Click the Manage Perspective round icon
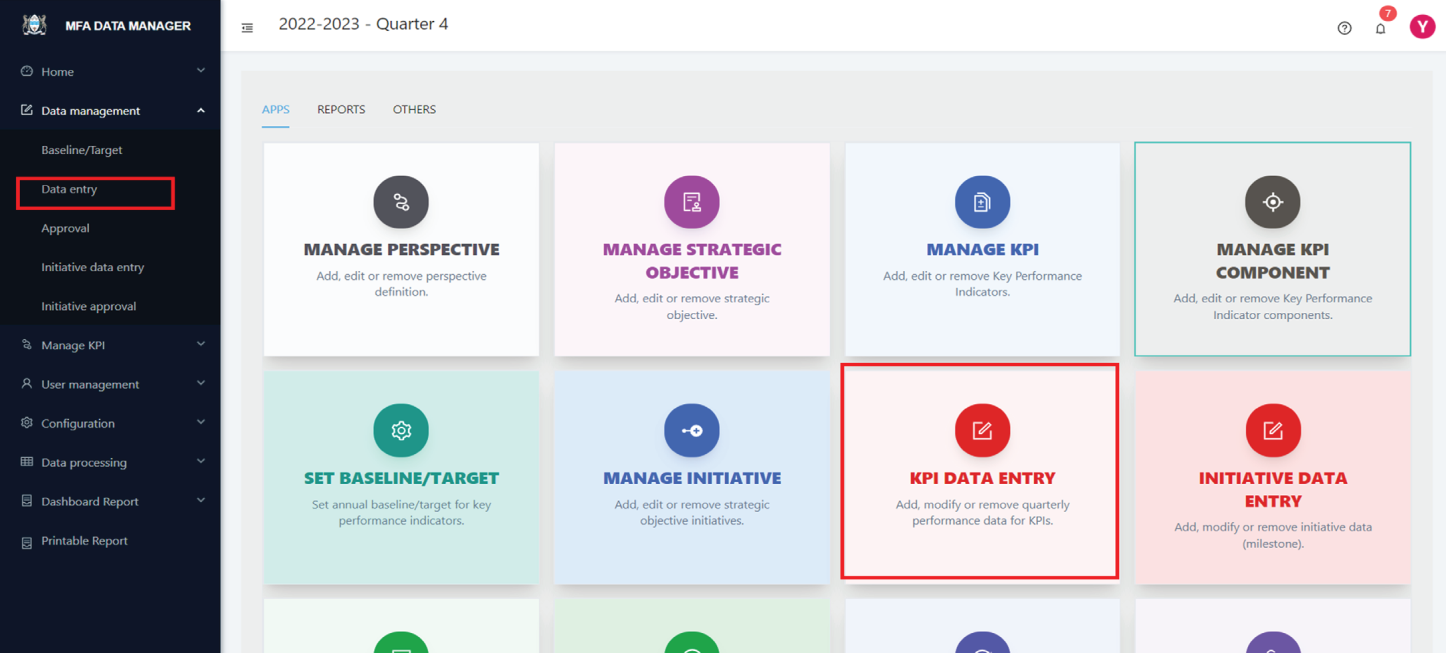Viewport: 1446px width, 653px height. (401, 202)
